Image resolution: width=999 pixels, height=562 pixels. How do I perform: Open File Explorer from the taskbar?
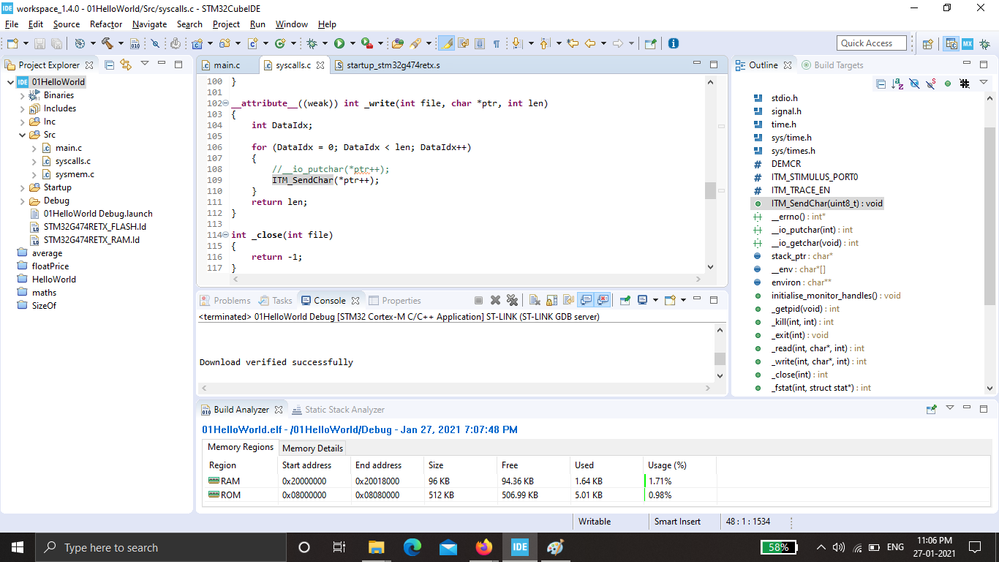(x=377, y=547)
